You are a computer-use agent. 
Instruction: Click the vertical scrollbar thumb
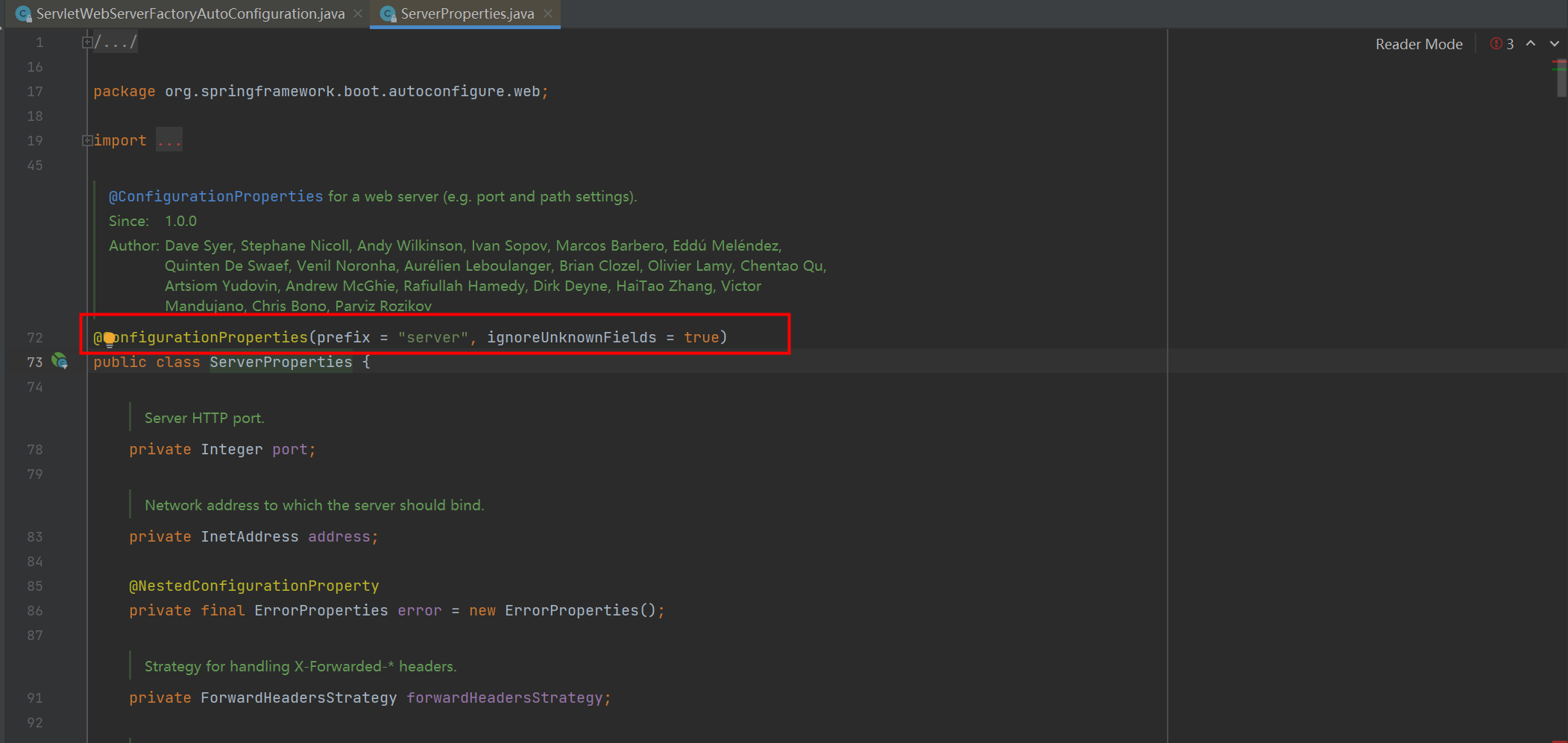coord(1561,78)
